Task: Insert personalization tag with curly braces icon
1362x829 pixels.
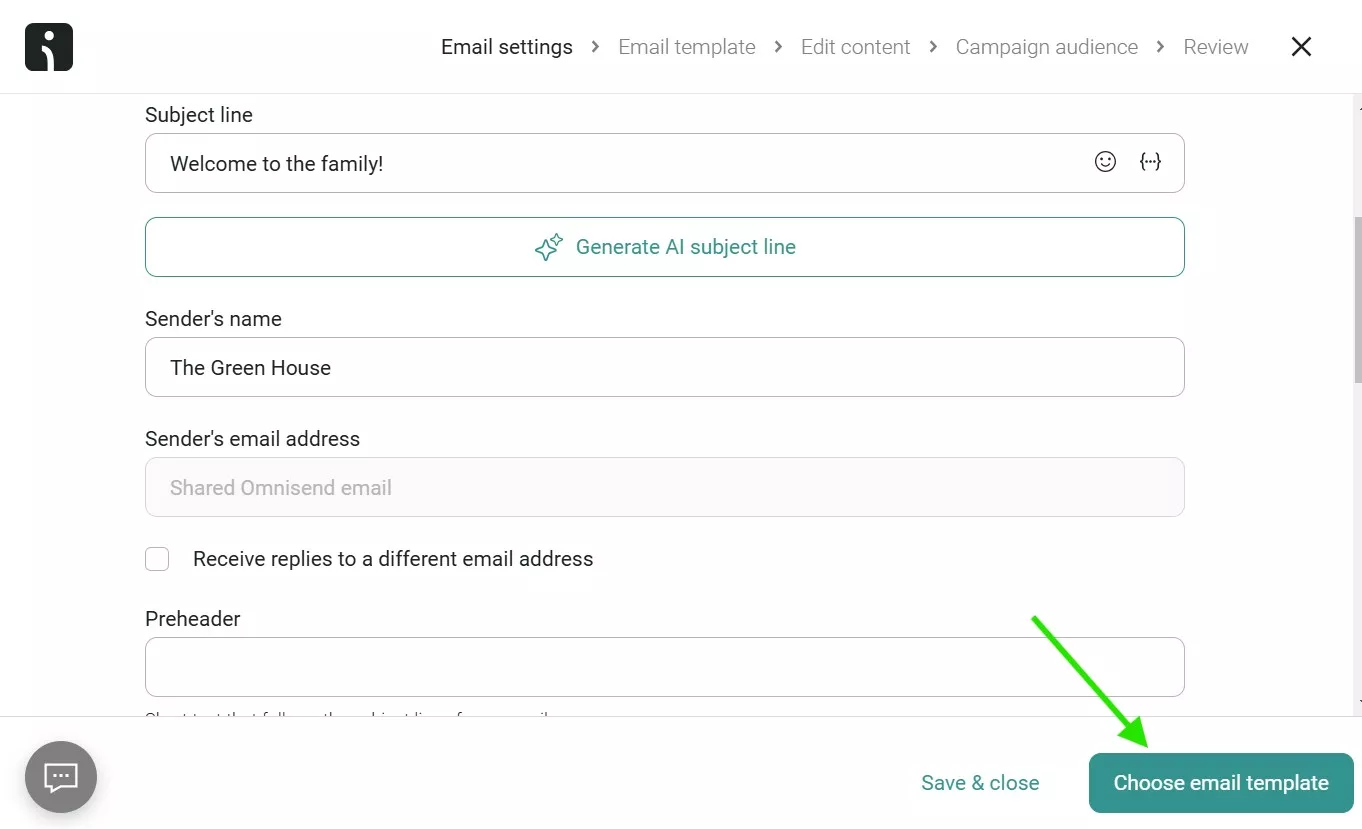Action: [1151, 162]
